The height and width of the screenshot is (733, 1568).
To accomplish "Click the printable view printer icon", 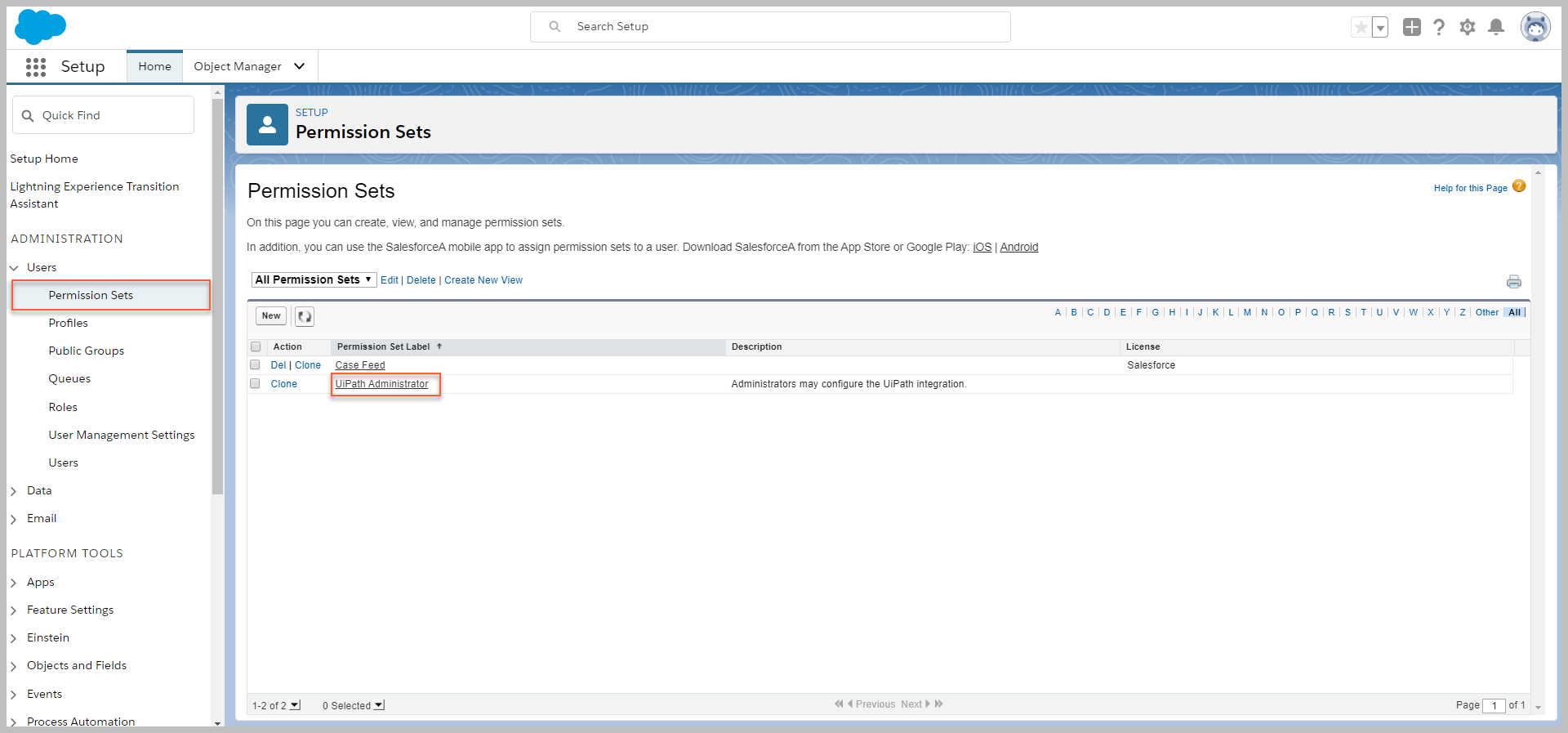I will [1513, 282].
